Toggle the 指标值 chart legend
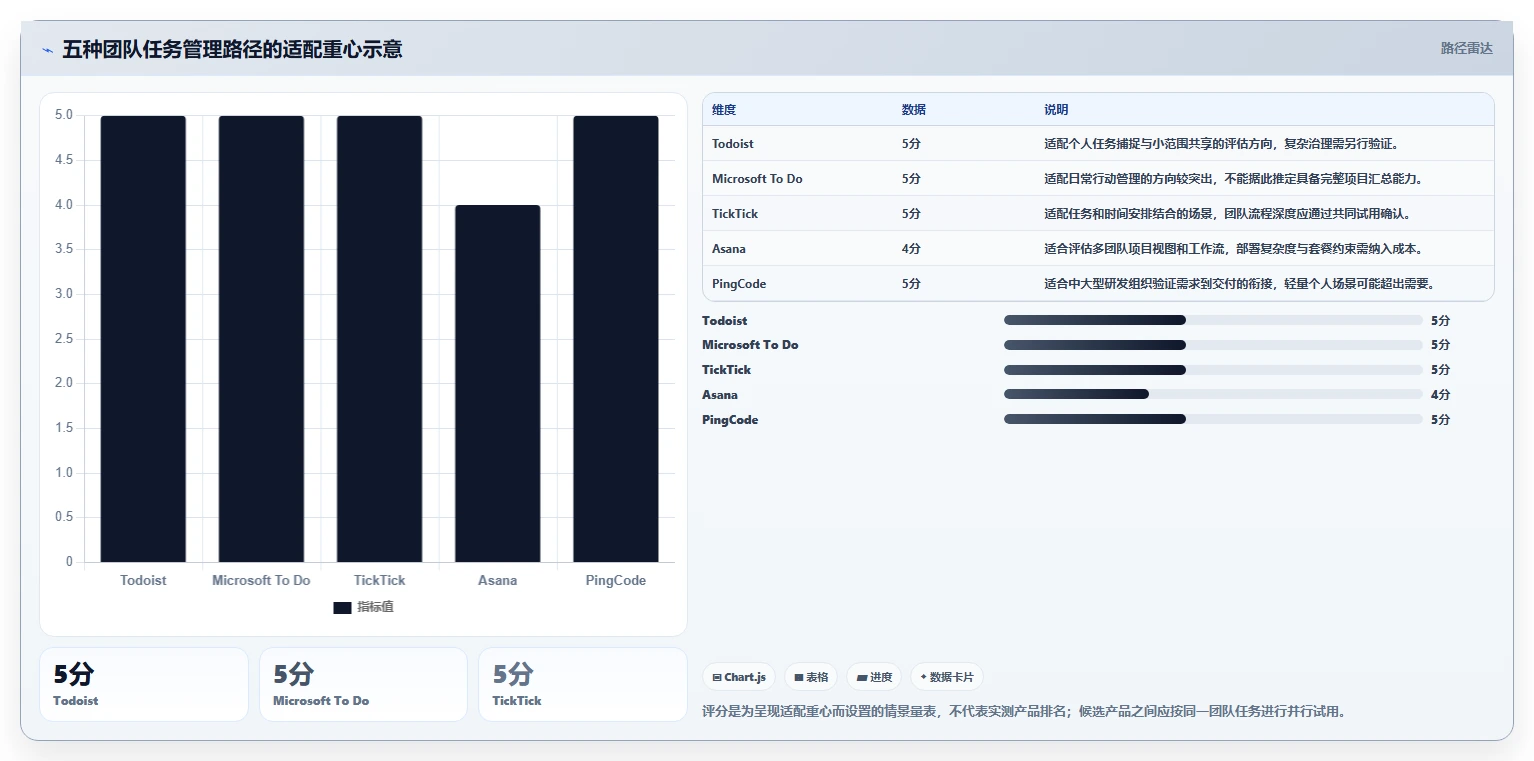 tap(363, 607)
